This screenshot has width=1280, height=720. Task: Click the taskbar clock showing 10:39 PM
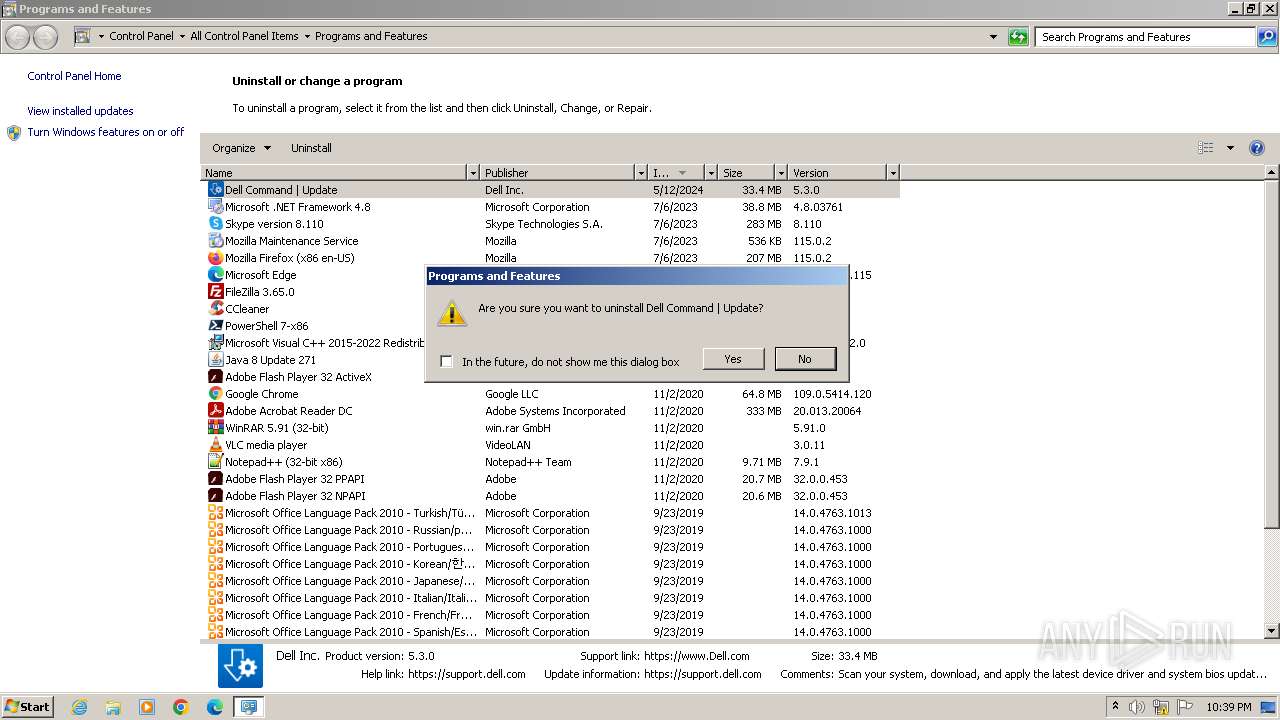pyautogui.click(x=1229, y=707)
